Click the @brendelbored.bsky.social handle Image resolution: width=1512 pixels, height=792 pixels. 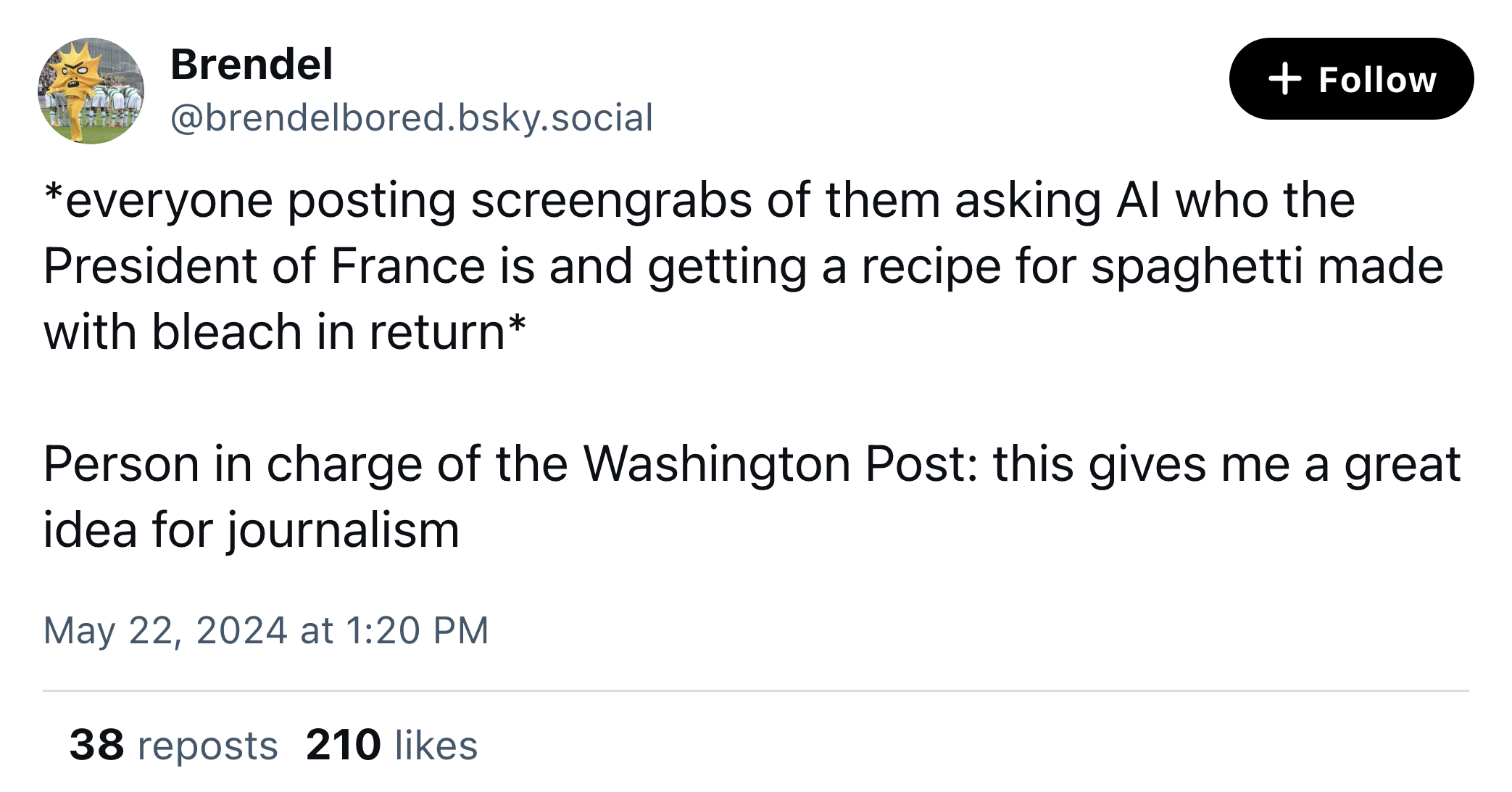(x=411, y=117)
